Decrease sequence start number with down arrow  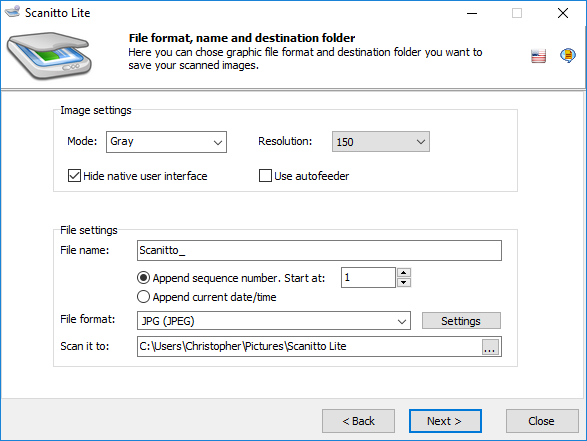click(404, 282)
